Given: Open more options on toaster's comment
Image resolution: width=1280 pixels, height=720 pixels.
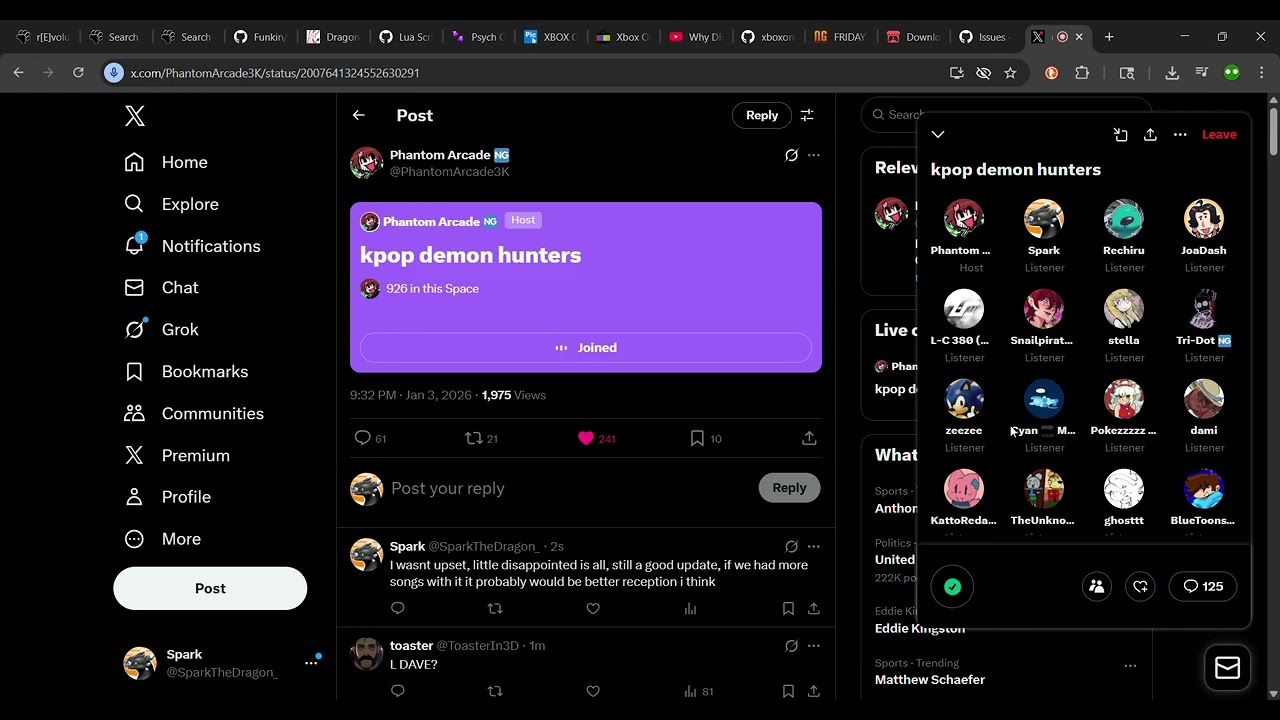Looking at the screenshot, I should point(814,646).
